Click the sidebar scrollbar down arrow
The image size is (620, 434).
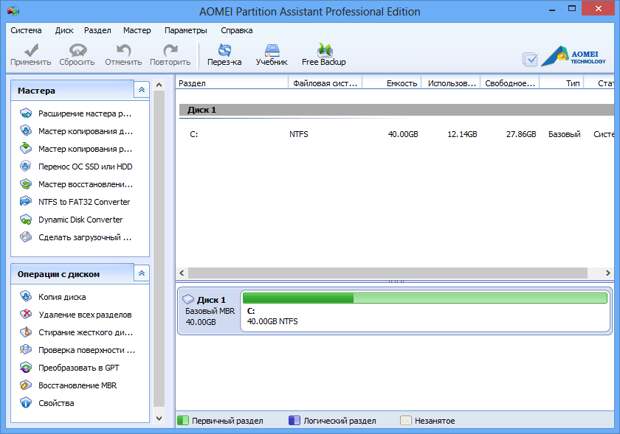coord(159,418)
